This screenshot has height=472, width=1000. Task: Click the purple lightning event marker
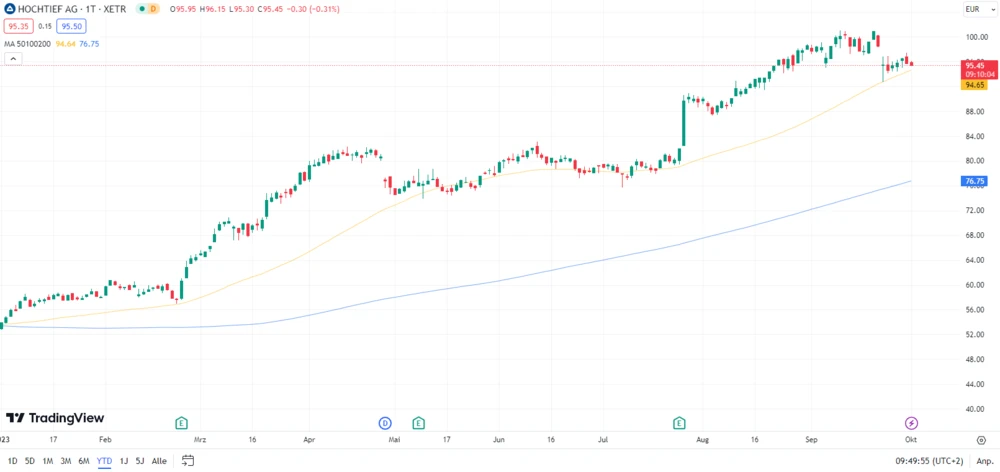tap(911, 423)
